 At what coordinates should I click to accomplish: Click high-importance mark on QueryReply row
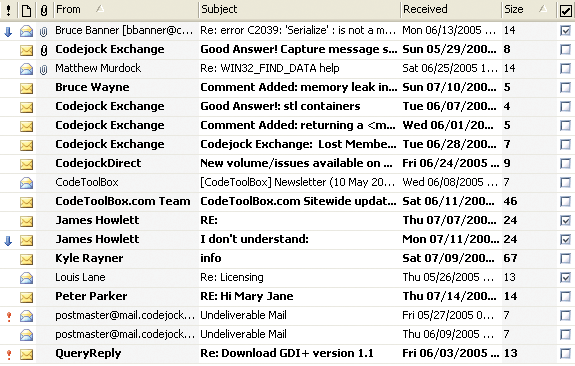pyautogui.click(x=9, y=355)
